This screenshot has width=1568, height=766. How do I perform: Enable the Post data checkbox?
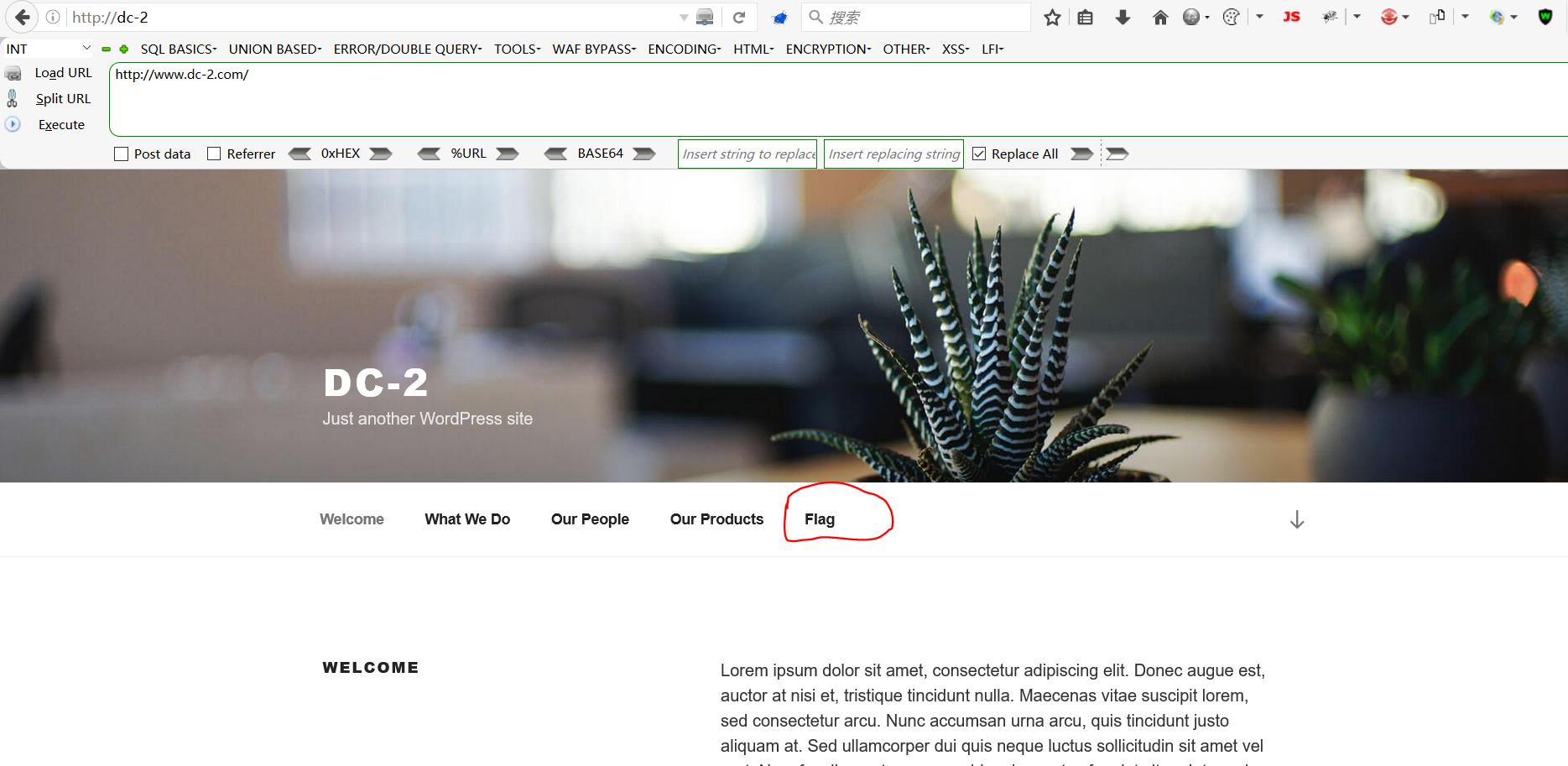point(121,154)
